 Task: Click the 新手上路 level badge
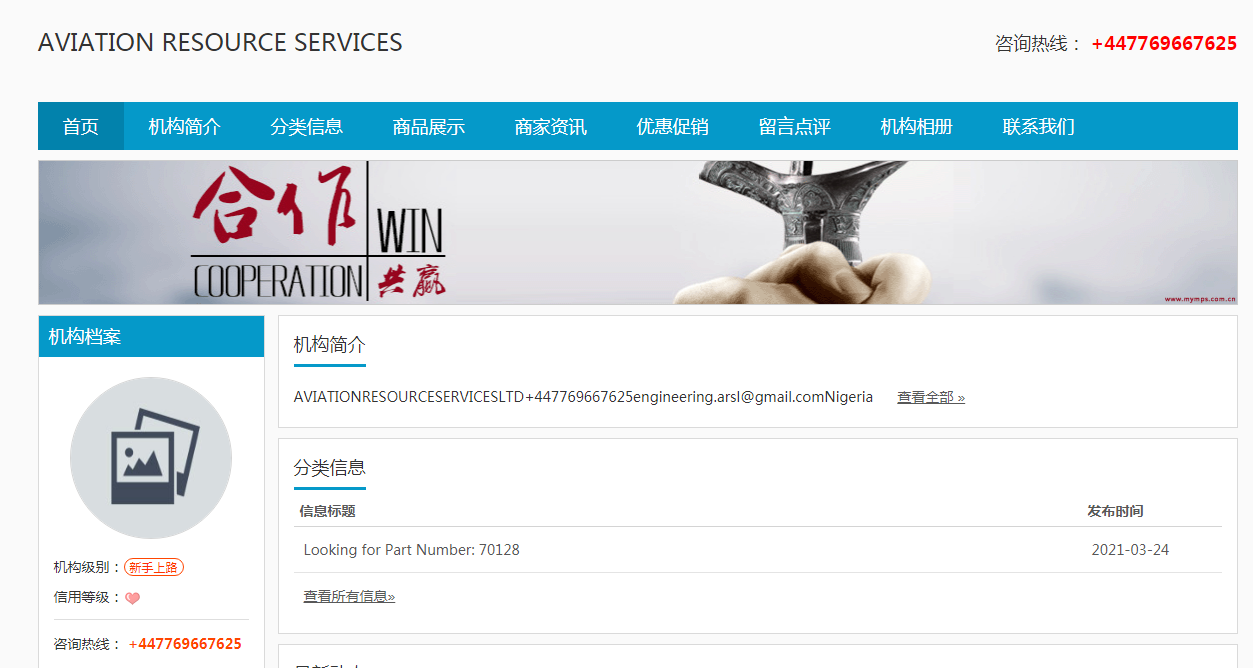pos(154,567)
